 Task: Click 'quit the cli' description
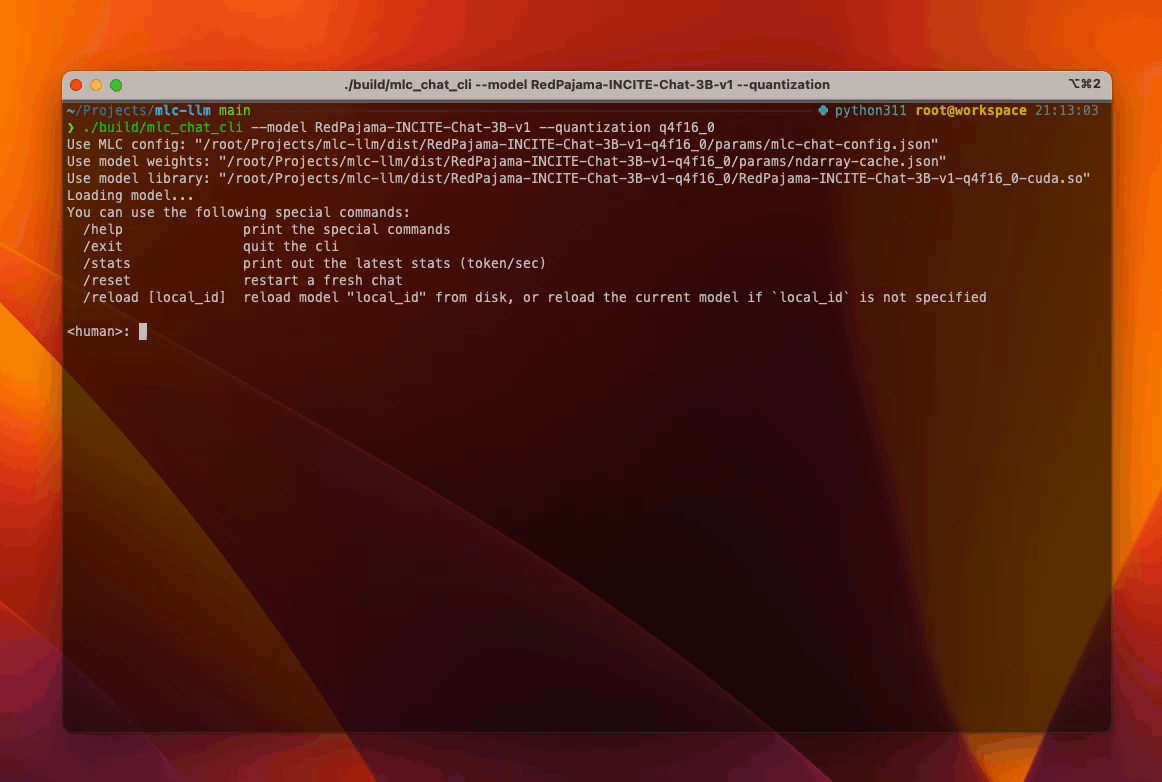point(290,247)
